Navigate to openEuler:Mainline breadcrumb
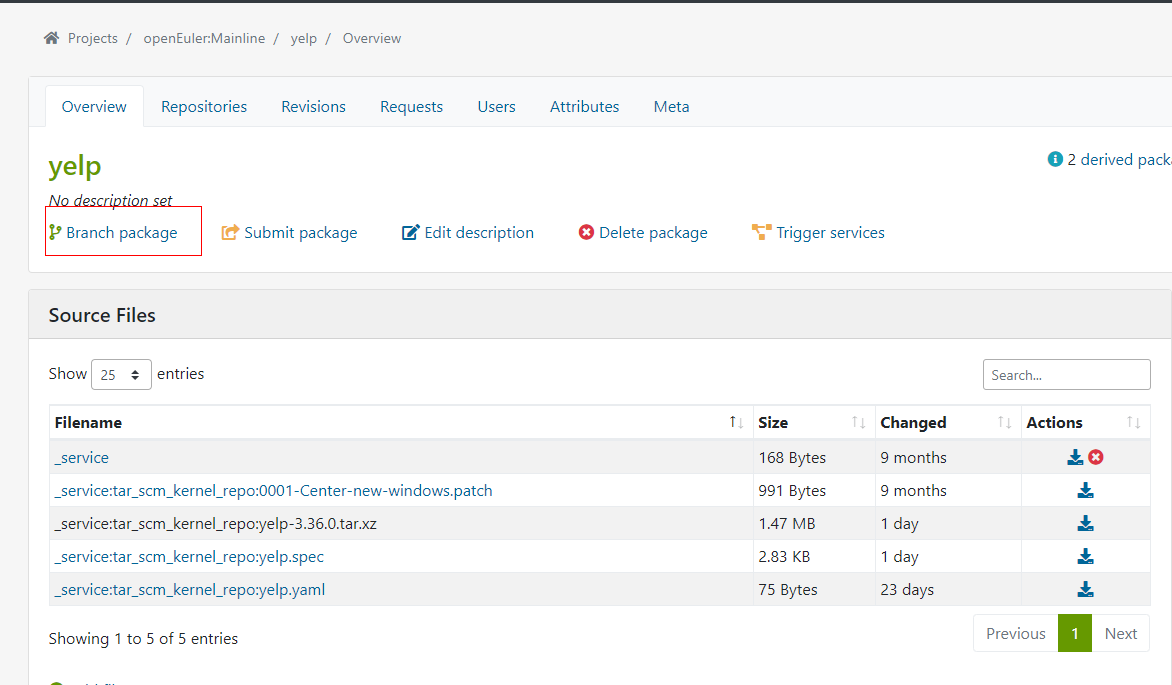 [204, 38]
